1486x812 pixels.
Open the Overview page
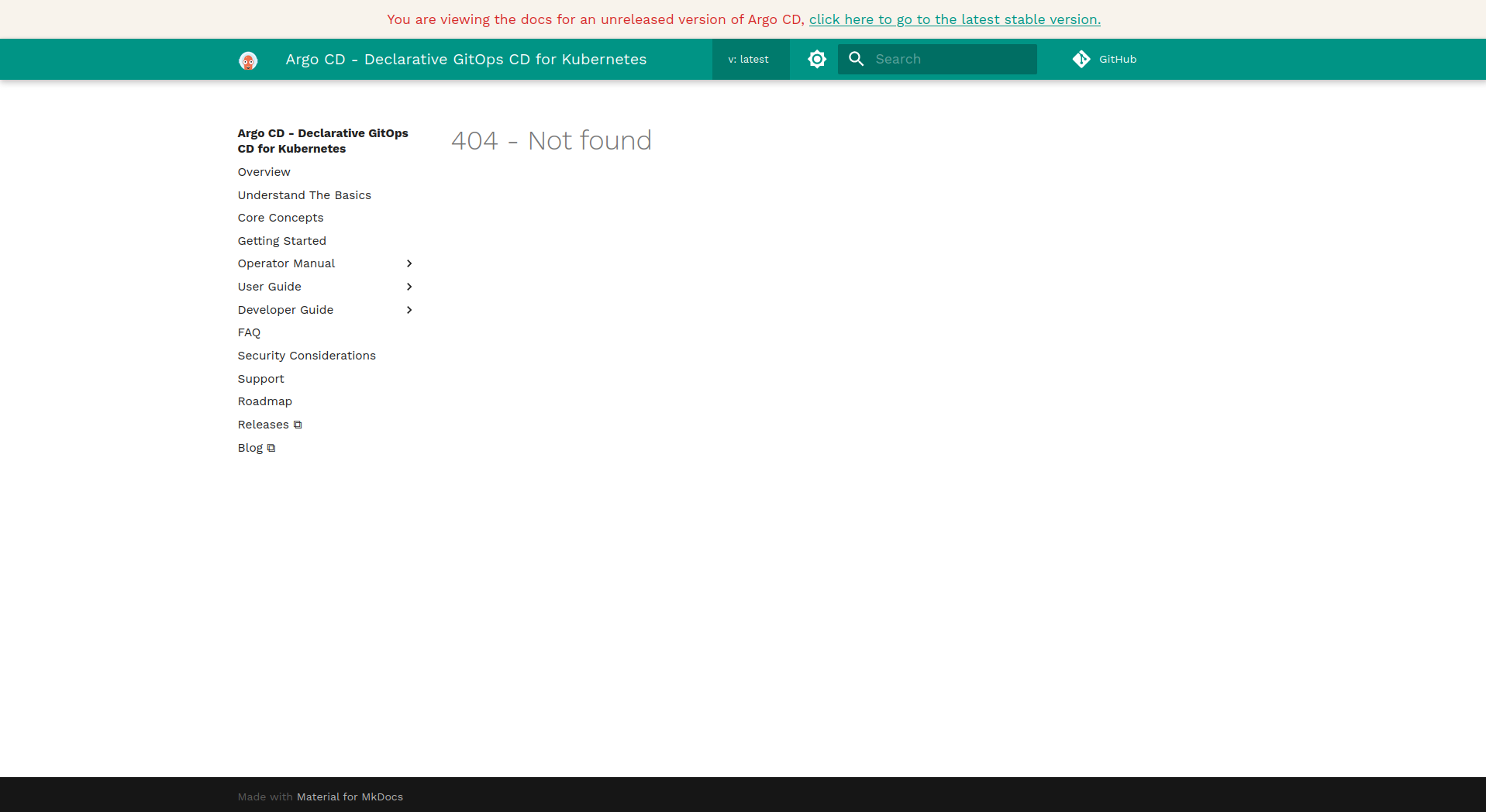coord(264,172)
